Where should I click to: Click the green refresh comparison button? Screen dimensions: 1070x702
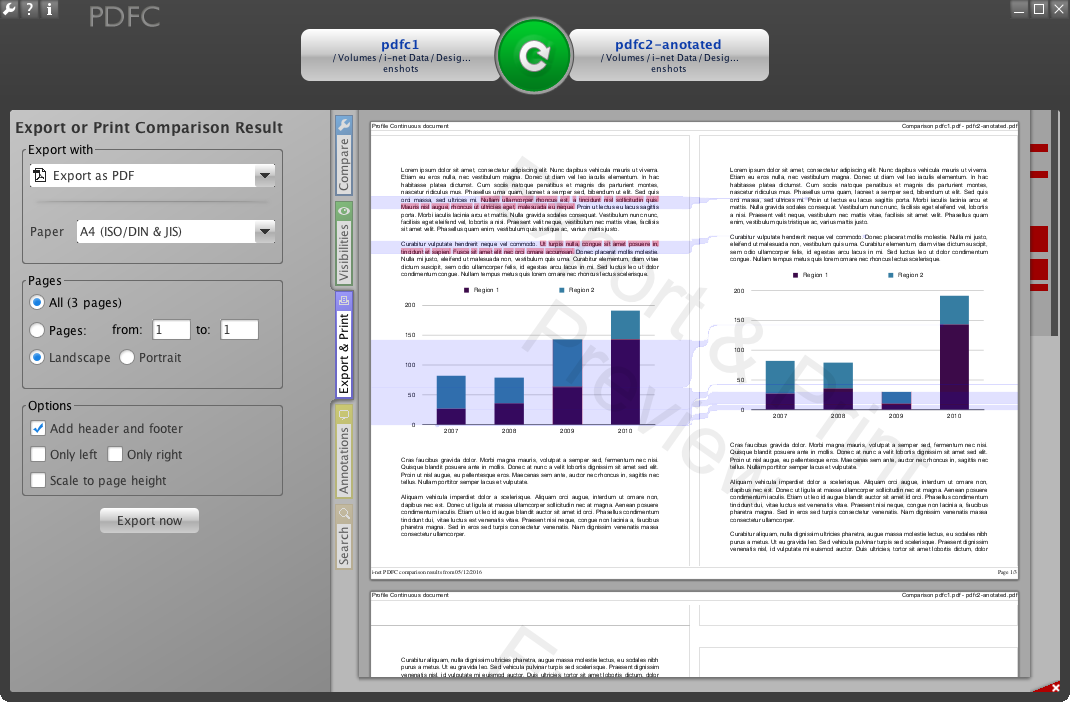[534, 55]
